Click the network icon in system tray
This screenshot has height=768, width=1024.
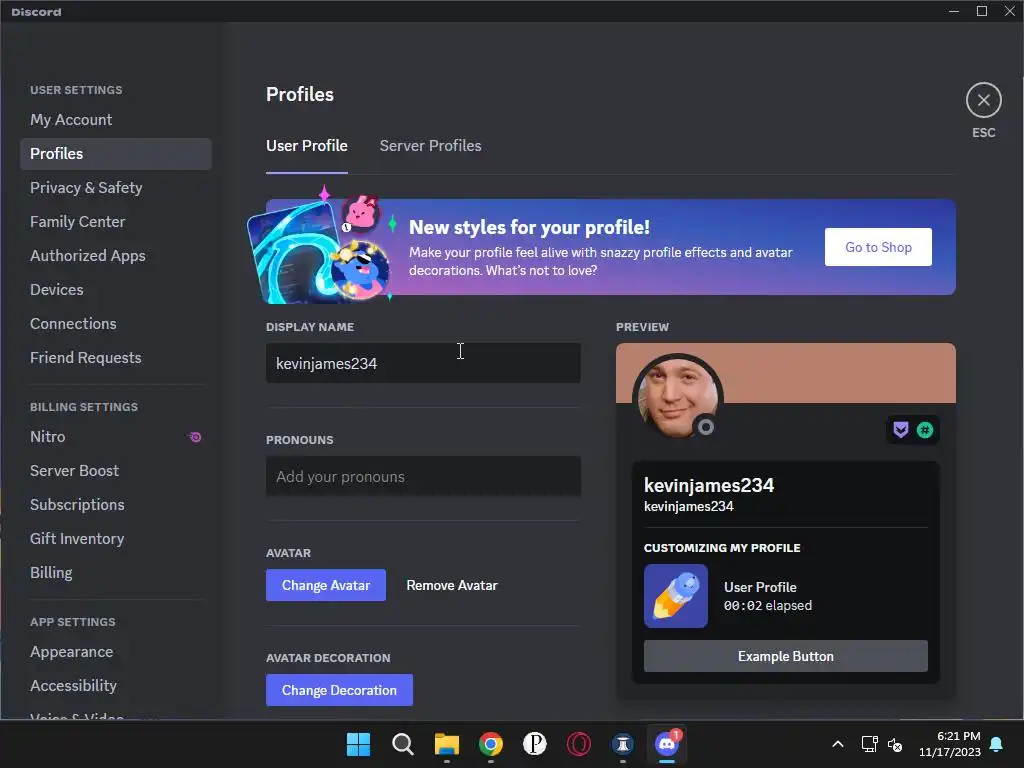tap(869, 744)
